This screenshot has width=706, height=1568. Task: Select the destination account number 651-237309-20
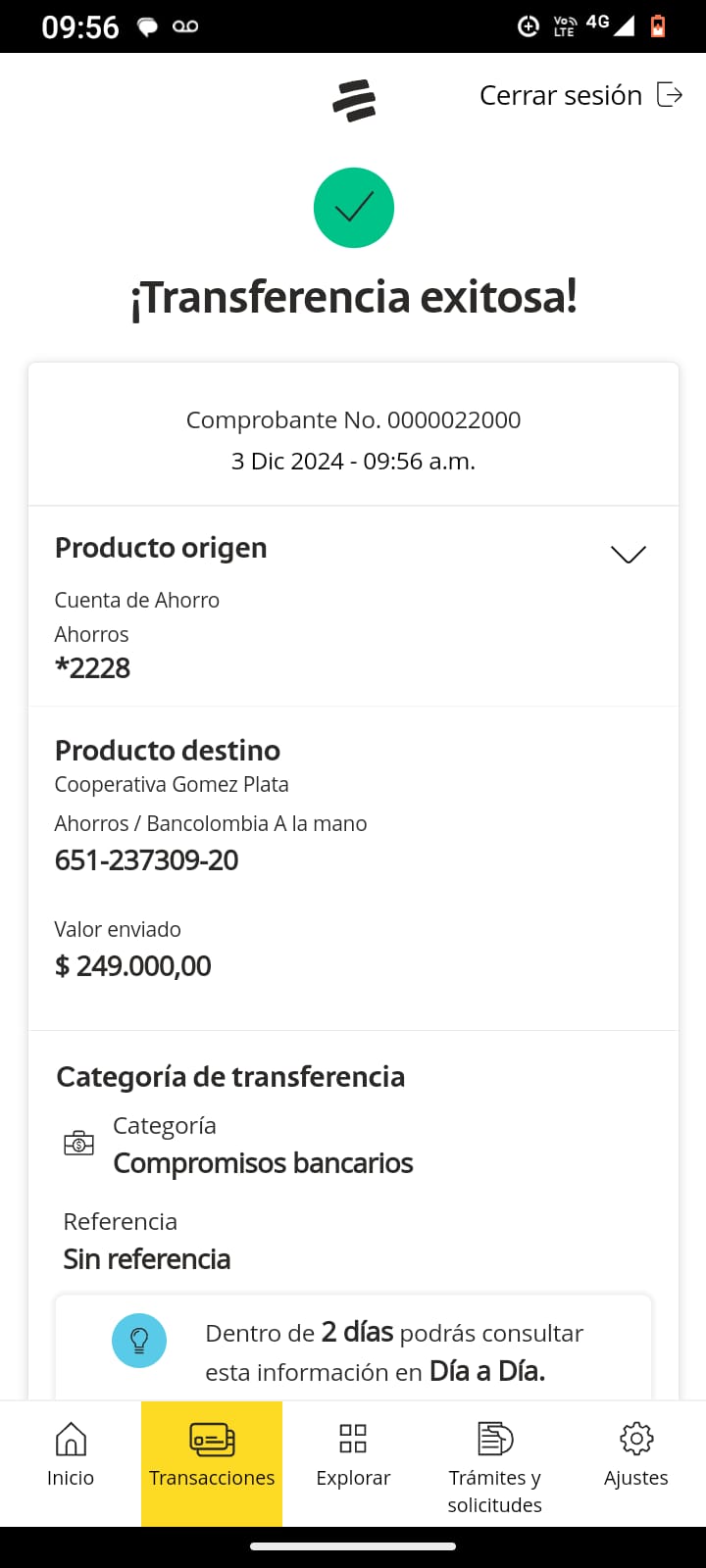[147, 860]
